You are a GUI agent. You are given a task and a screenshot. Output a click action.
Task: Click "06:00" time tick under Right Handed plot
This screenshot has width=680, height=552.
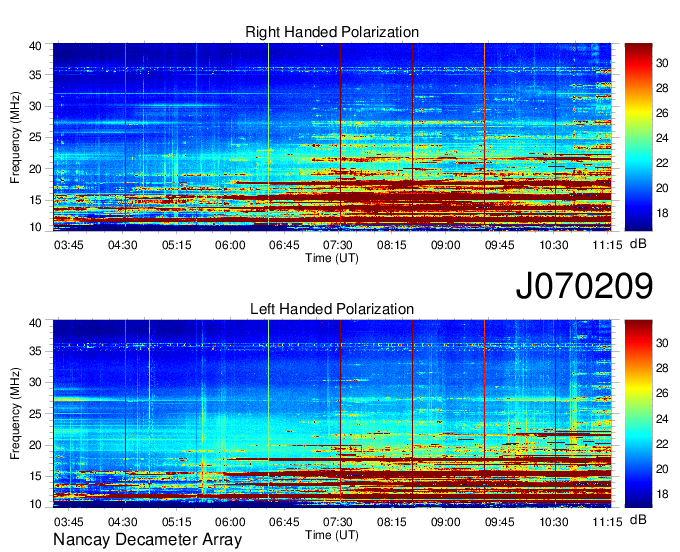(230, 245)
